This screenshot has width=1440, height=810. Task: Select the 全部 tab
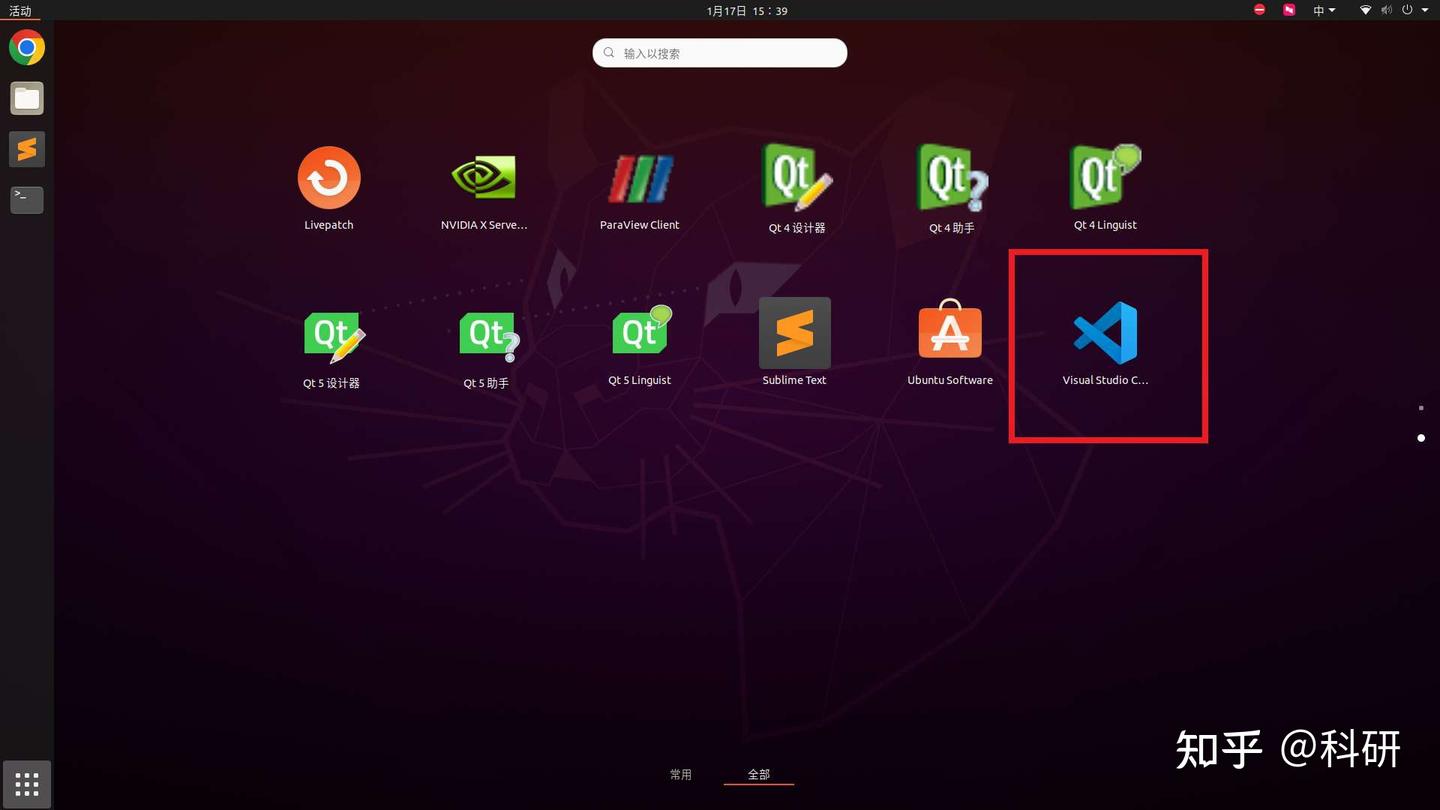click(x=759, y=774)
